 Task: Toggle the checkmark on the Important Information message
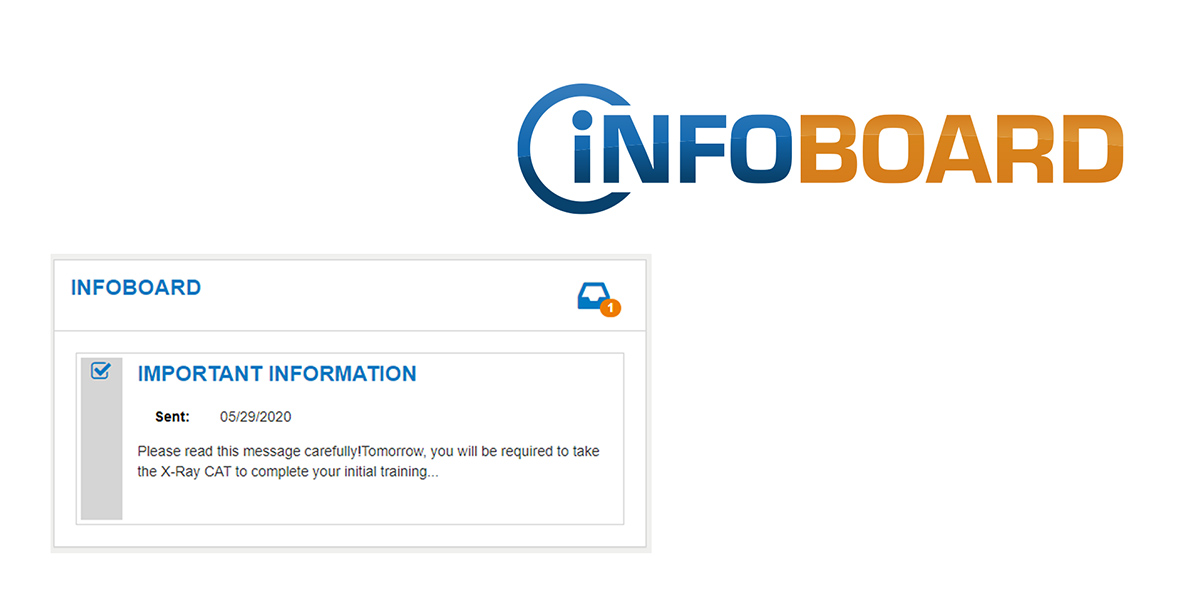click(100, 371)
